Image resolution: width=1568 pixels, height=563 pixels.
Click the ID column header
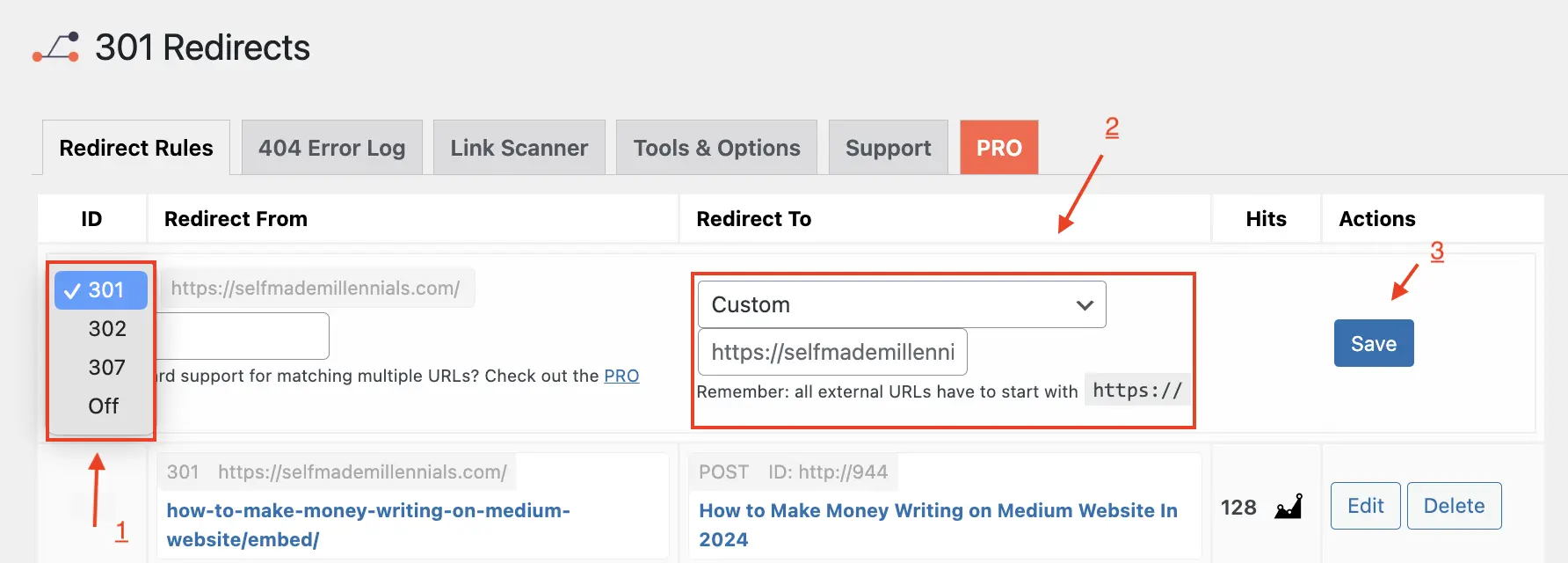pos(91,219)
